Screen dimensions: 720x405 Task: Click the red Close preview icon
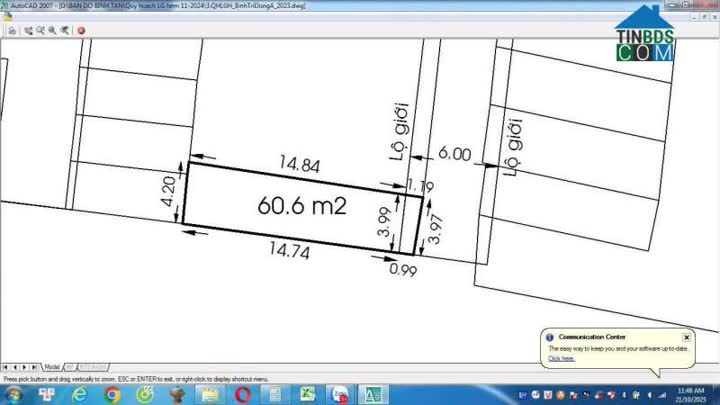tap(81, 30)
